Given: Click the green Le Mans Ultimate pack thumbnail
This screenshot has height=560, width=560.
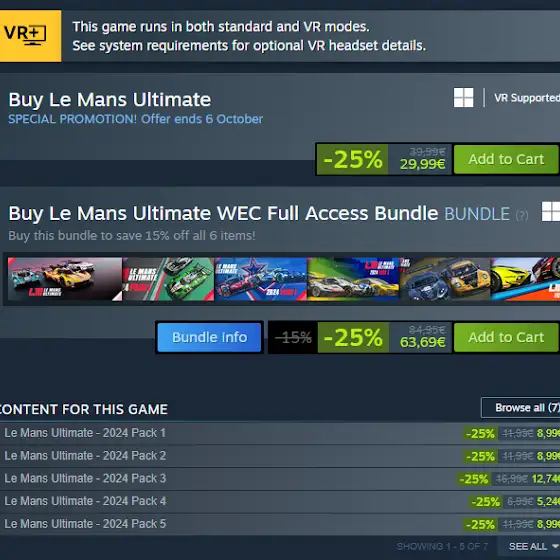Looking at the screenshot, I should tap(168, 279).
